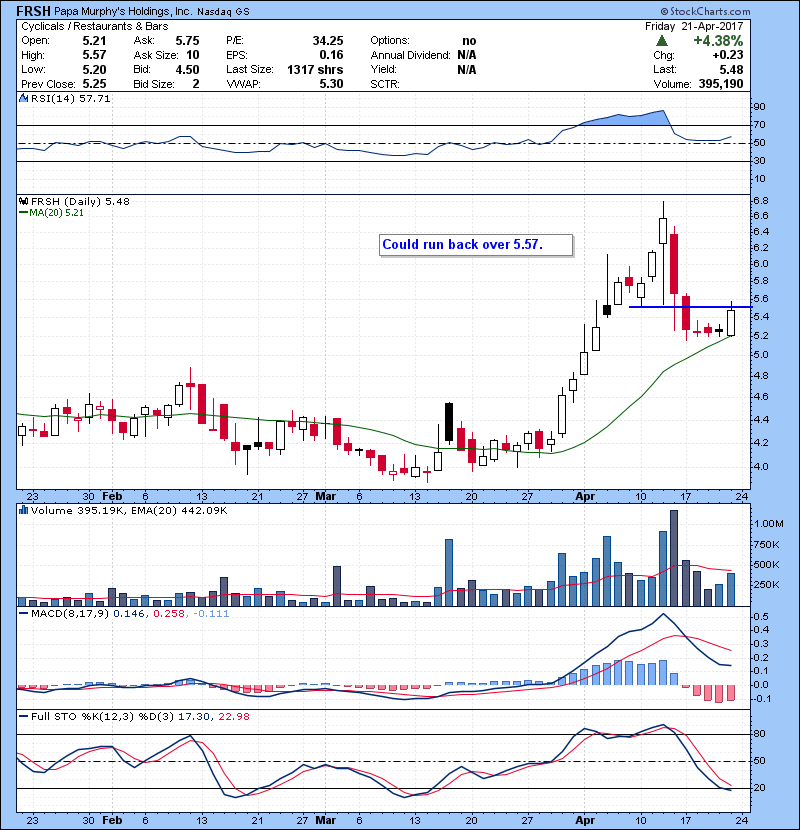This screenshot has width=800, height=830.
Task: Click the MACD histogram value -0.111
Action: (x=211, y=614)
